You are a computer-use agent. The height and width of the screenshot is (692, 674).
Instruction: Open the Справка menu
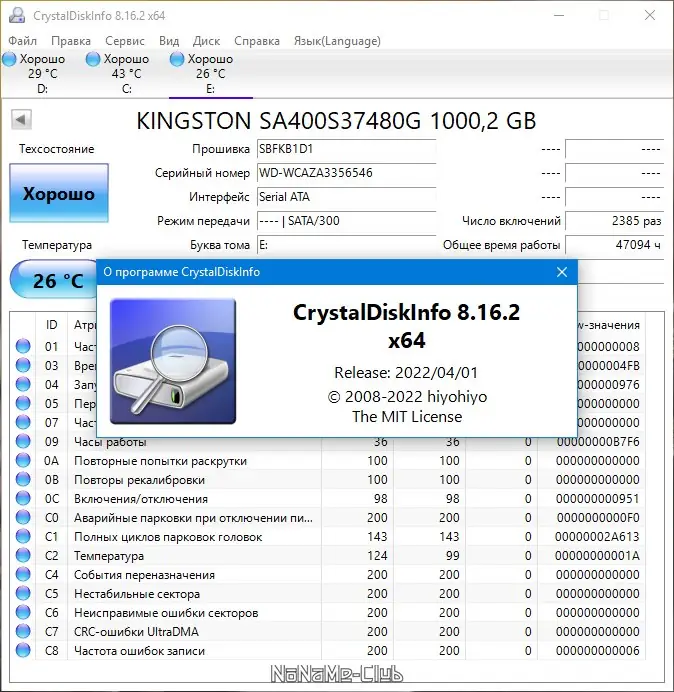[x=257, y=41]
